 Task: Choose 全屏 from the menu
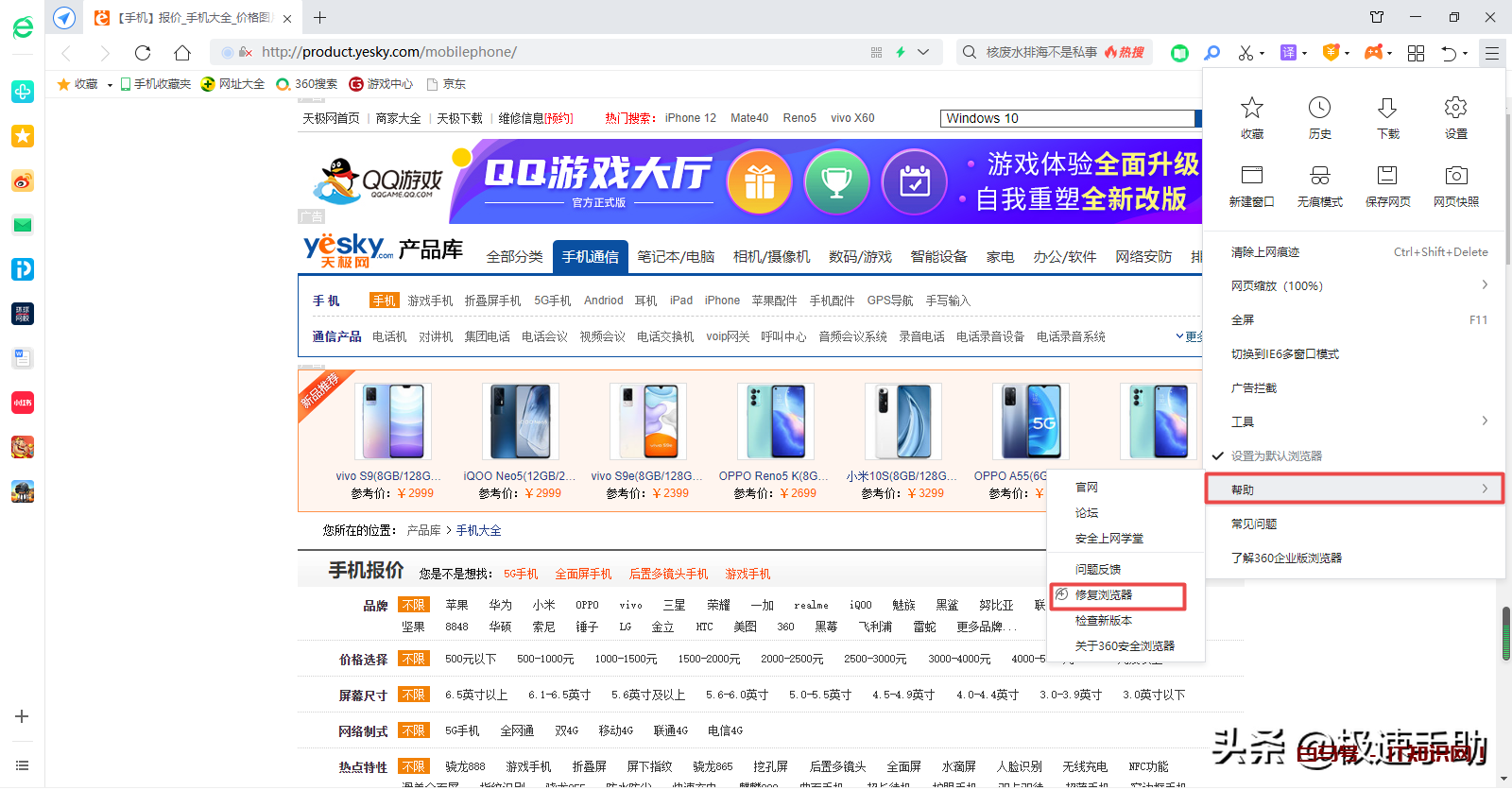pyautogui.click(x=1243, y=320)
